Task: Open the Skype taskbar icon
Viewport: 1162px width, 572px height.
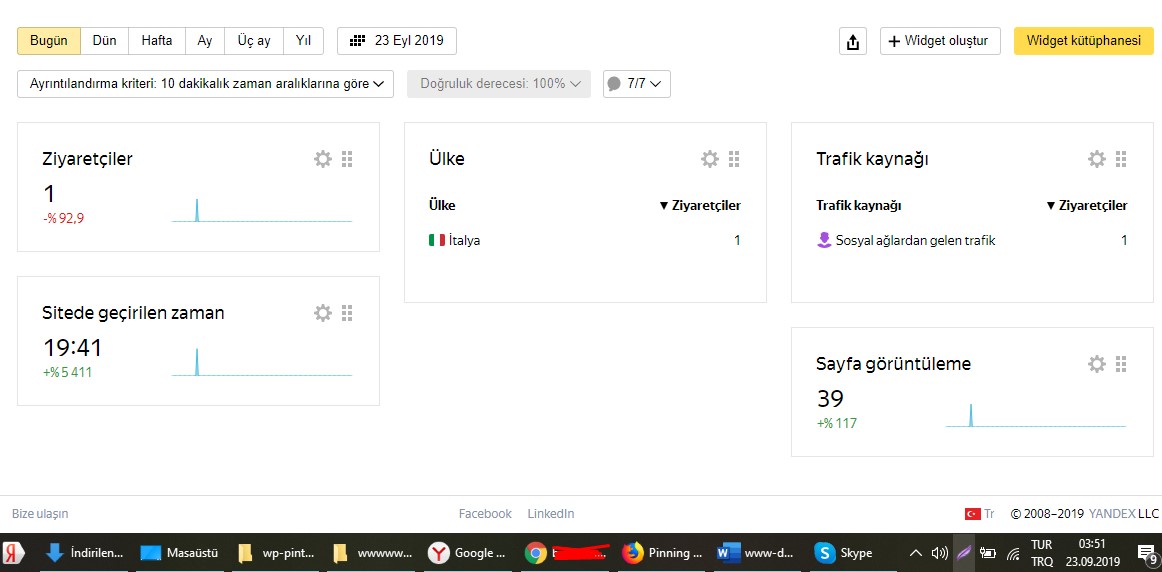Action: (844, 553)
